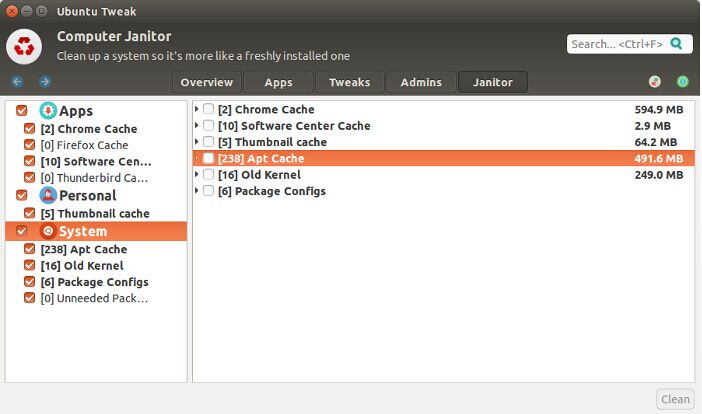Click the search magnifier icon

[676, 44]
